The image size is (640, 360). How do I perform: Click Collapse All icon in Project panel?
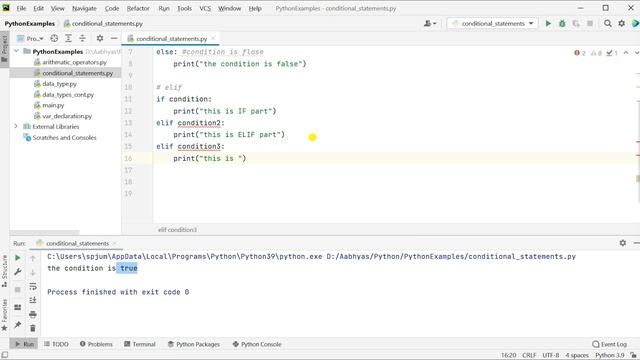pos(82,38)
